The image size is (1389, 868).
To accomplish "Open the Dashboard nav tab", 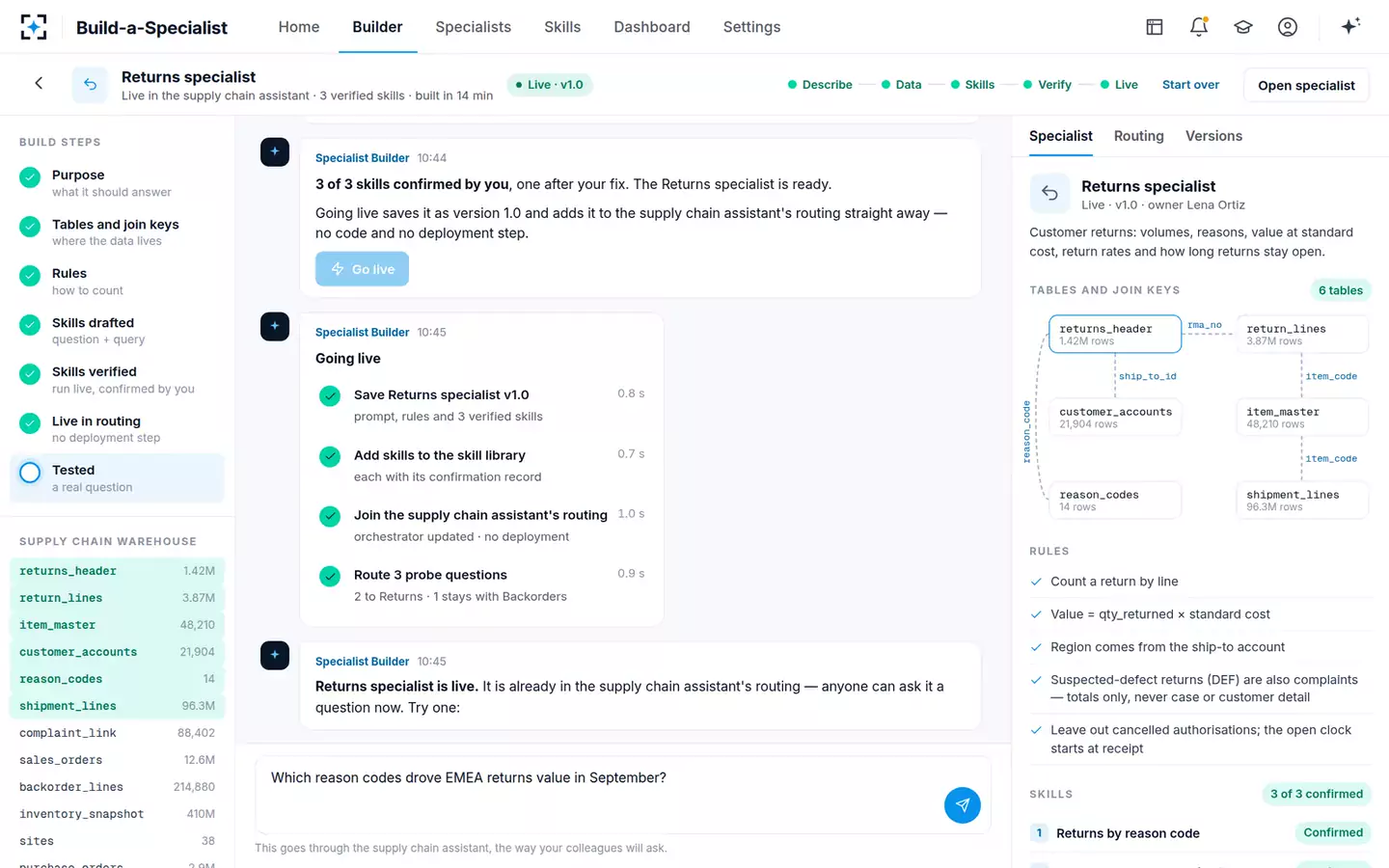I will click(652, 27).
